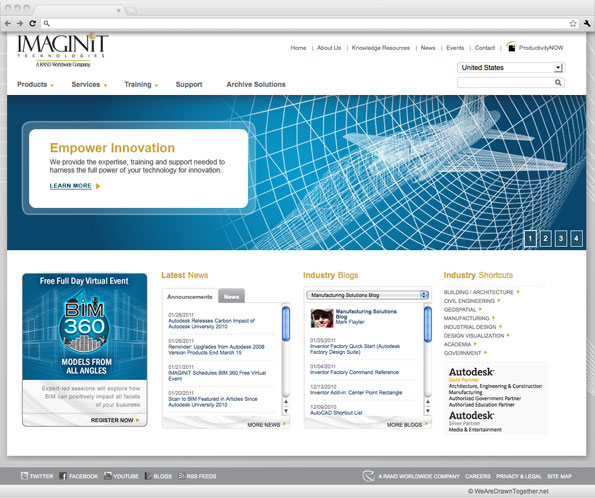Expand the Products menu
The image size is (595, 498).
coord(35,84)
